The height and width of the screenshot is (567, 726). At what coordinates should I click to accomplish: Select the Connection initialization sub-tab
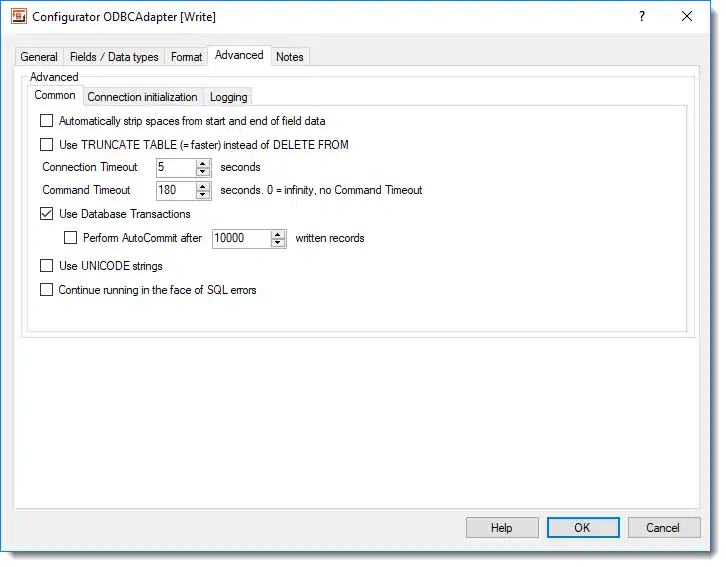(142, 97)
